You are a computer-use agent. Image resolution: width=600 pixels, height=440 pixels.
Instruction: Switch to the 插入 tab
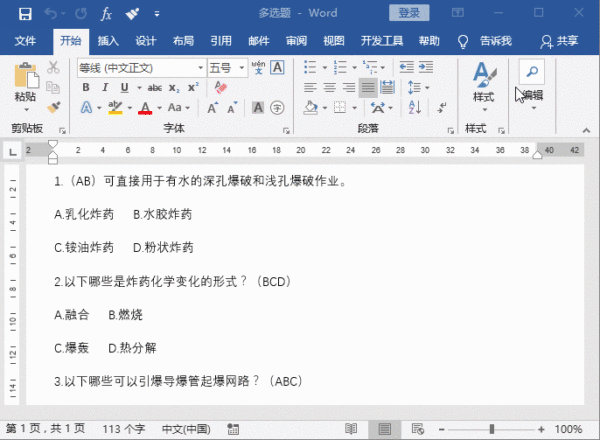click(x=108, y=41)
